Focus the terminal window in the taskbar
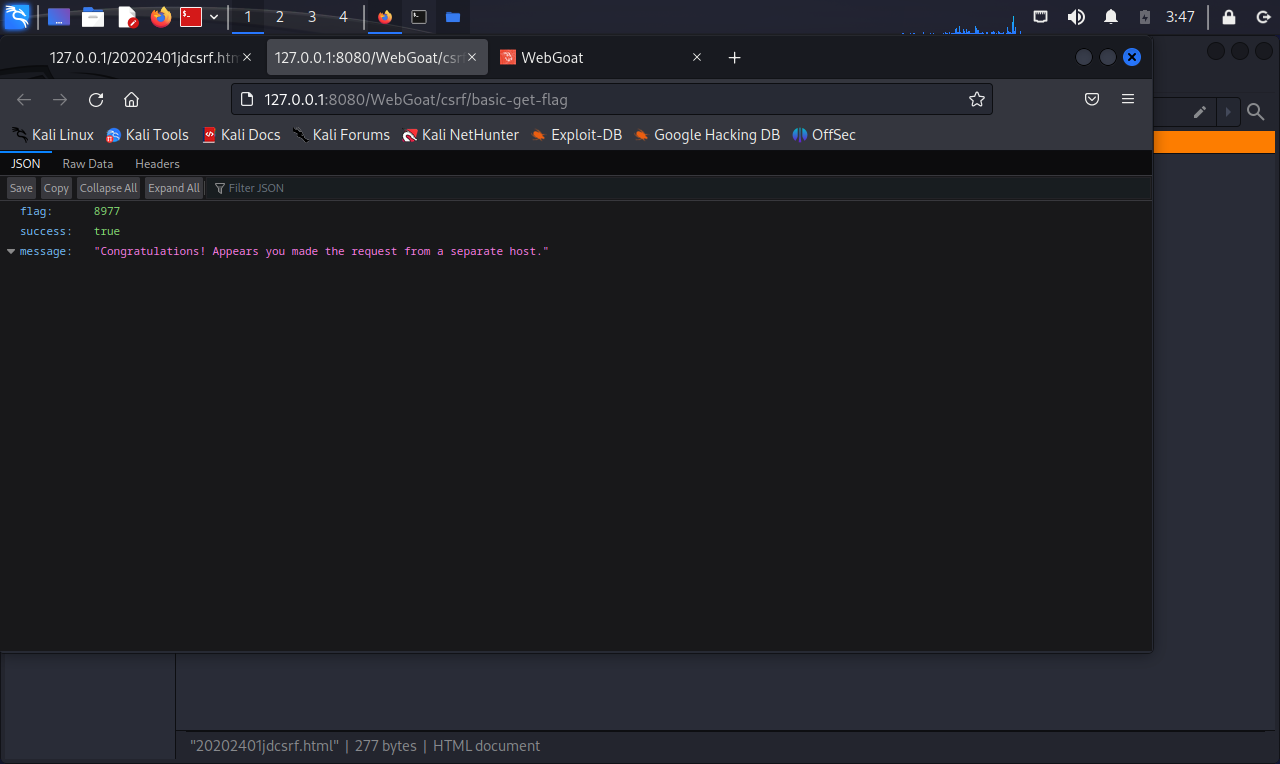Screen dimensions: 1280x764 420,17
